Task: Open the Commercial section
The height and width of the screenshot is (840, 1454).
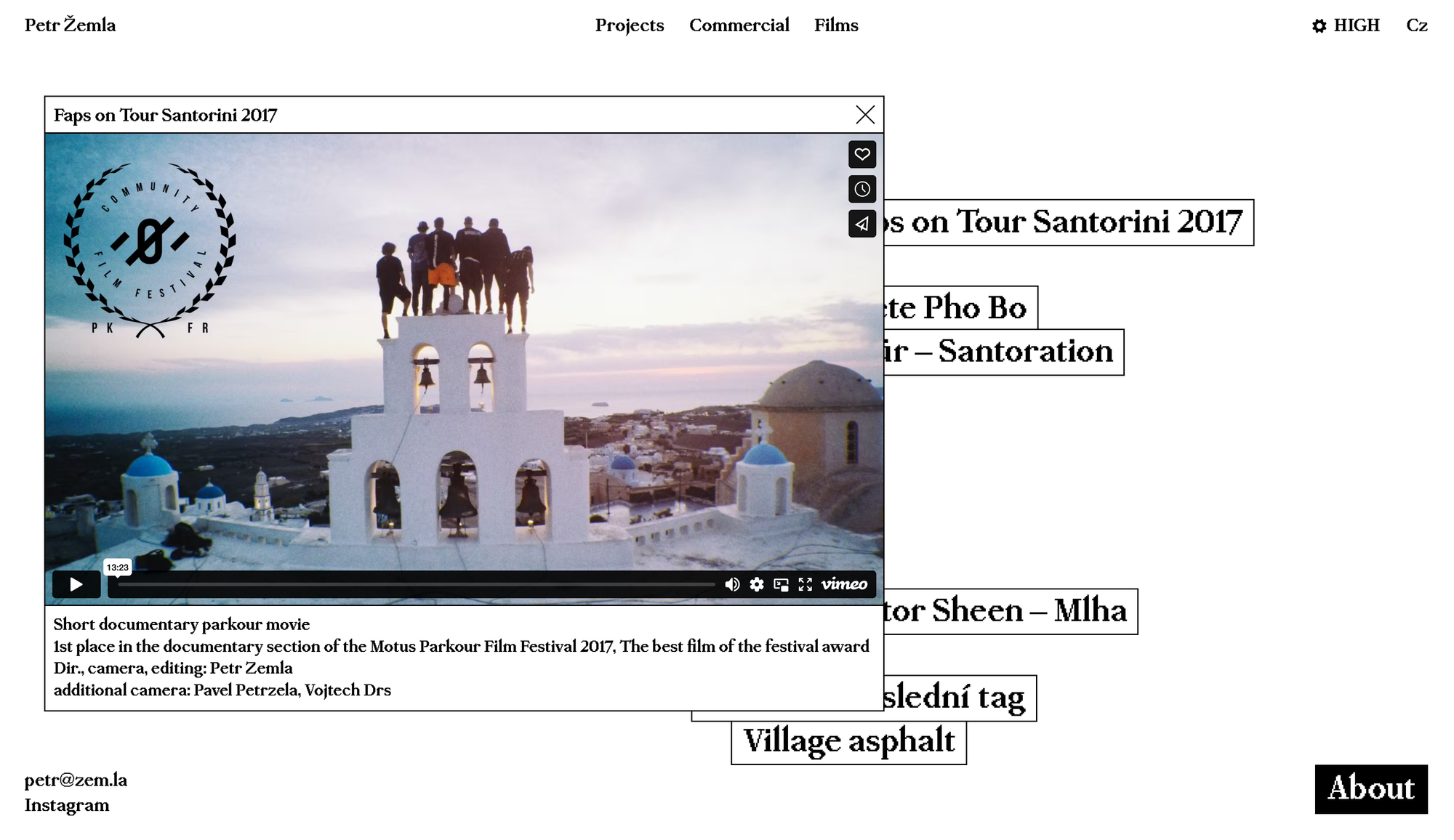Action: [739, 25]
